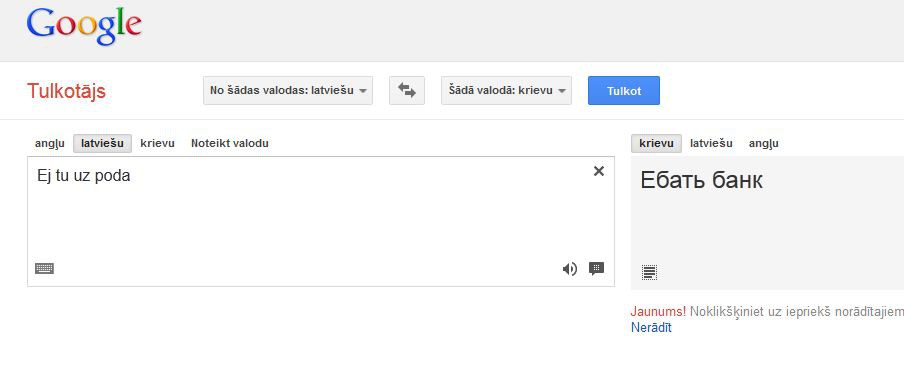This screenshot has width=904, height=365.
Task: Expand the 'No šādas valodas: latviešu' dropdown
Action: pyautogui.click(x=288, y=91)
